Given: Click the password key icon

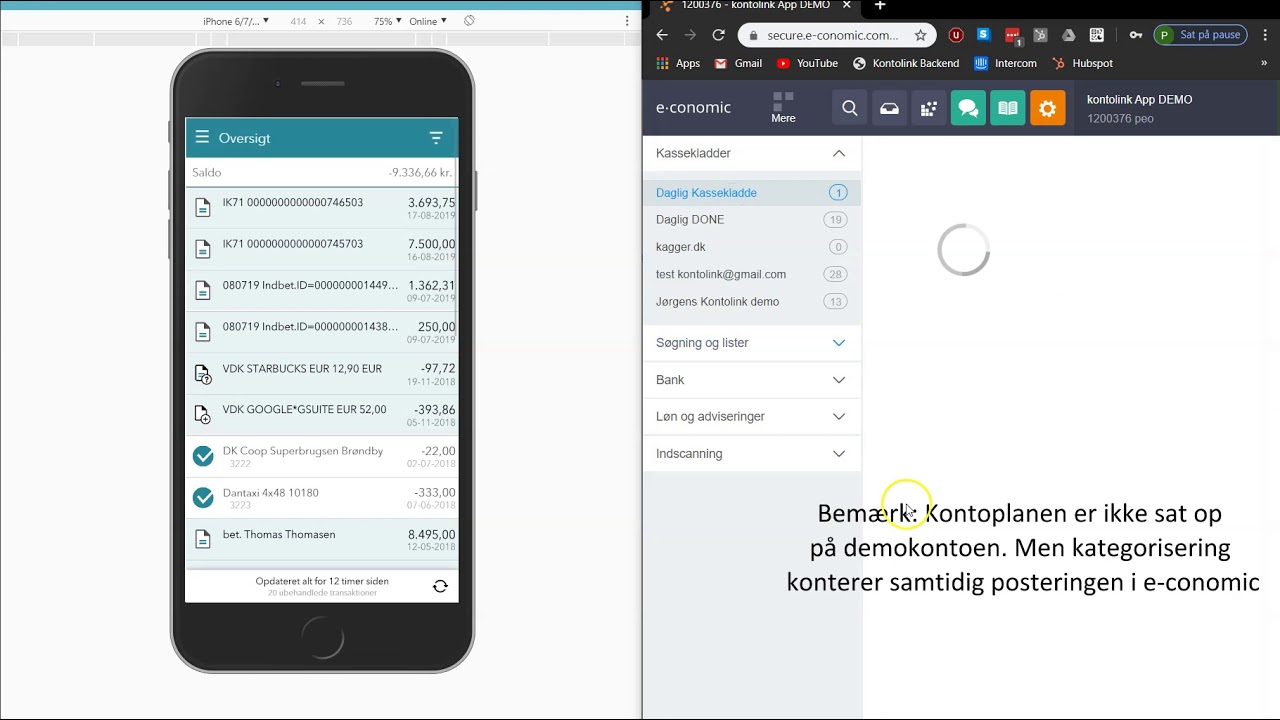Looking at the screenshot, I should point(1136,35).
